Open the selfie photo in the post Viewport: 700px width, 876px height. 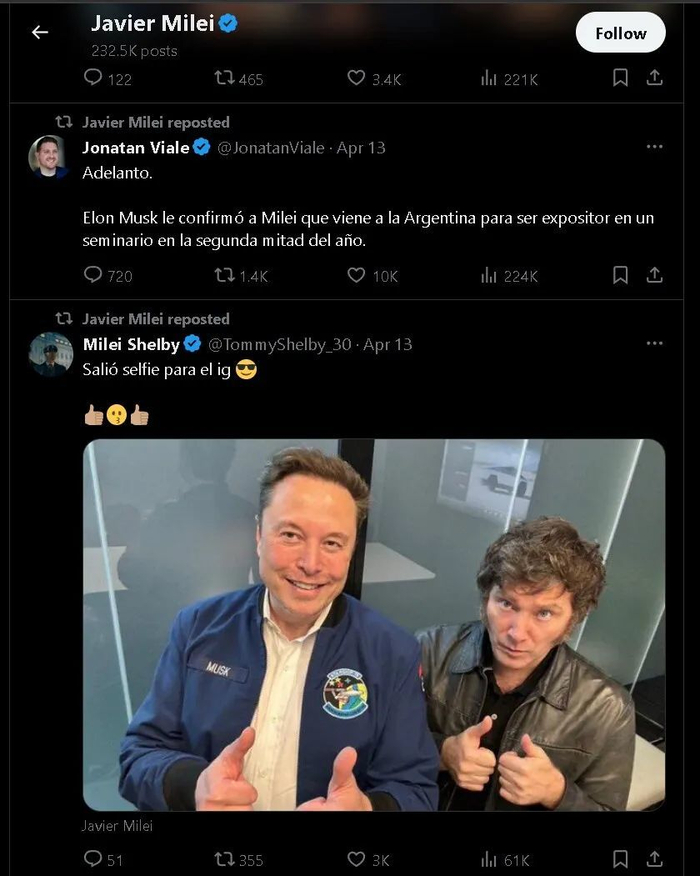[373, 625]
